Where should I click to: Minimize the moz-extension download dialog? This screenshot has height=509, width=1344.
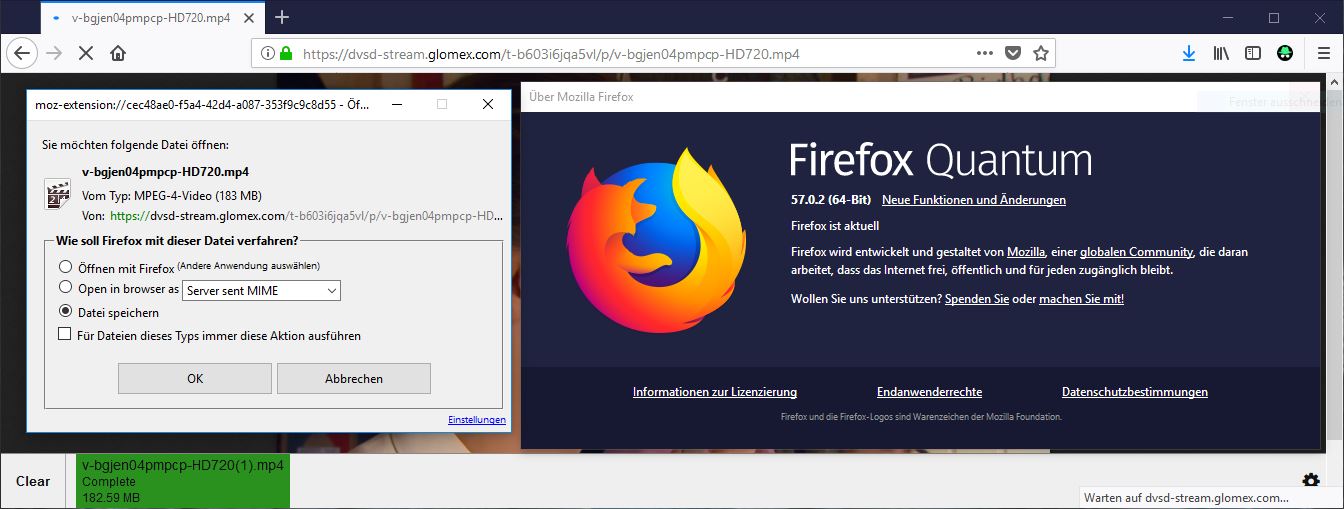pos(397,104)
